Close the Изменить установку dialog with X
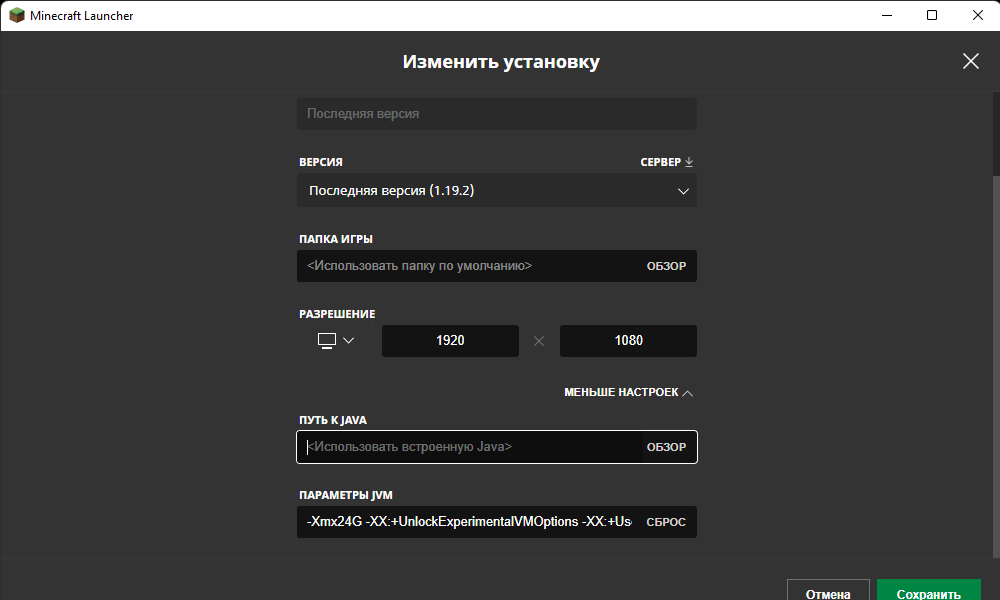Image resolution: width=1000 pixels, height=600 pixels. (971, 61)
